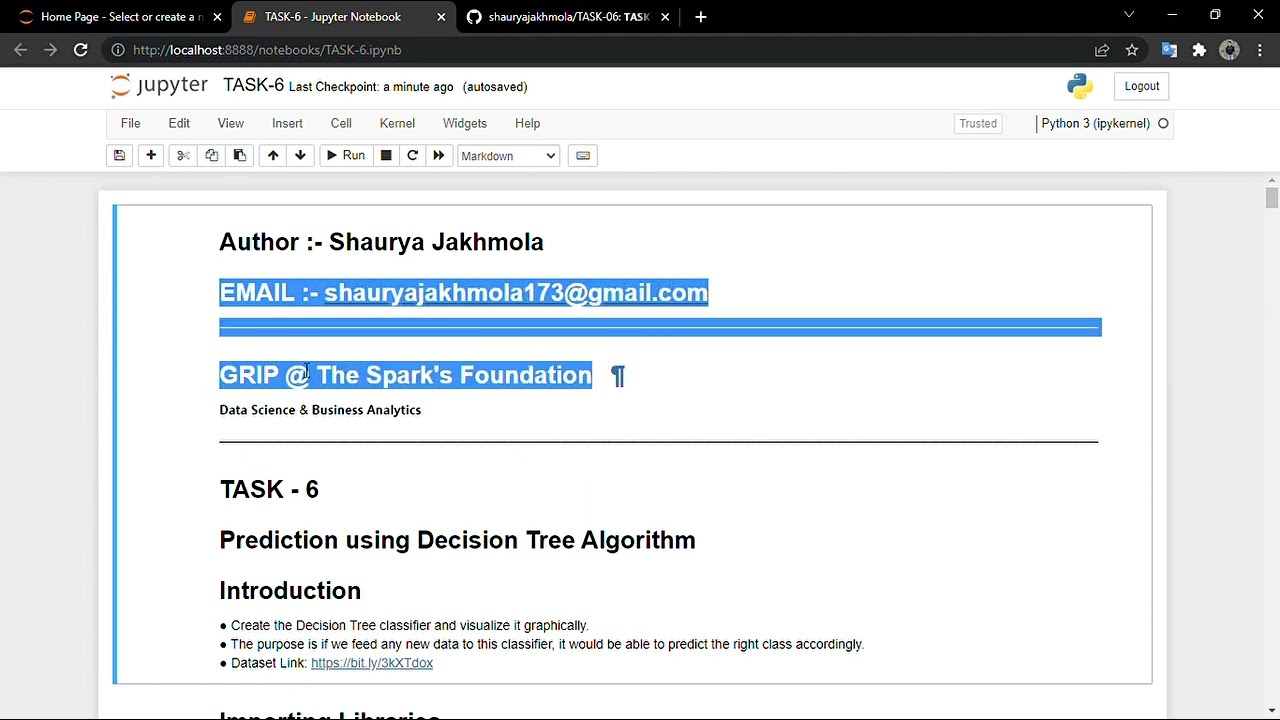
Task: Click the highlighted EMAIL heading
Action: (463, 293)
